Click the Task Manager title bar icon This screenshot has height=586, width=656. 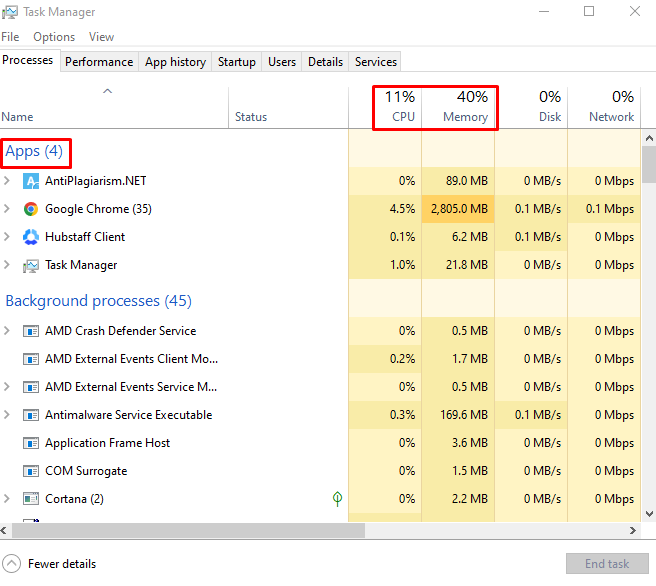click(10, 12)
